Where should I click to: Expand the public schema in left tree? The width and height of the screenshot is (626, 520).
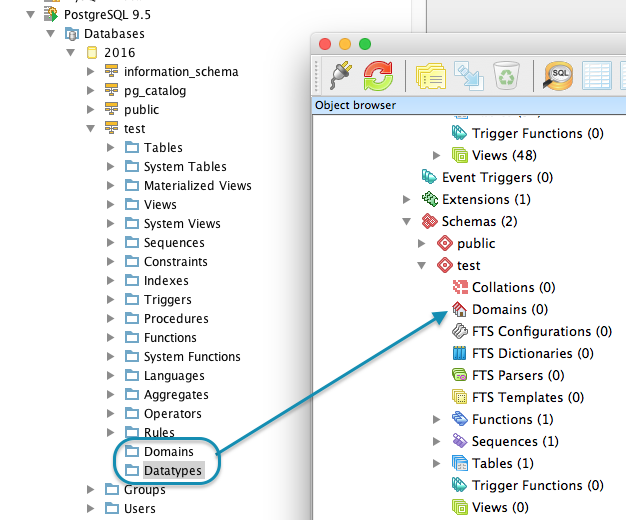[x=91, y=109]
